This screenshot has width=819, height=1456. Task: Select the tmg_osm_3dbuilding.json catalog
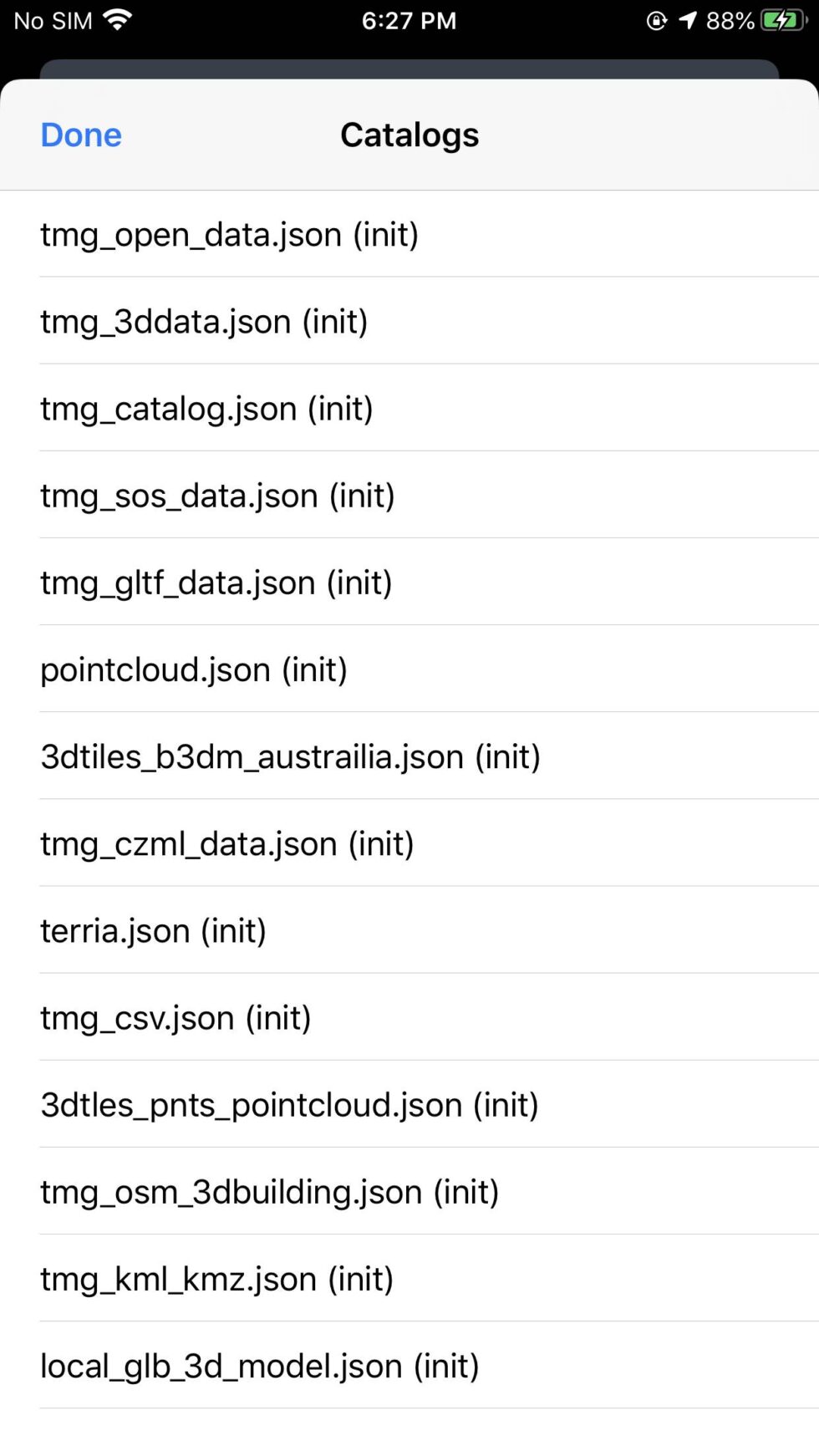click(268, 1192)
